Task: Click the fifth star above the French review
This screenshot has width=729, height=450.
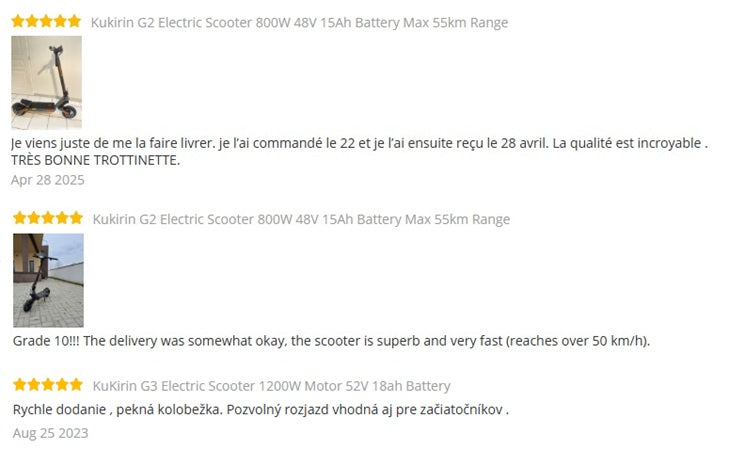Action: pyautogui.click(x=75, y=21)
